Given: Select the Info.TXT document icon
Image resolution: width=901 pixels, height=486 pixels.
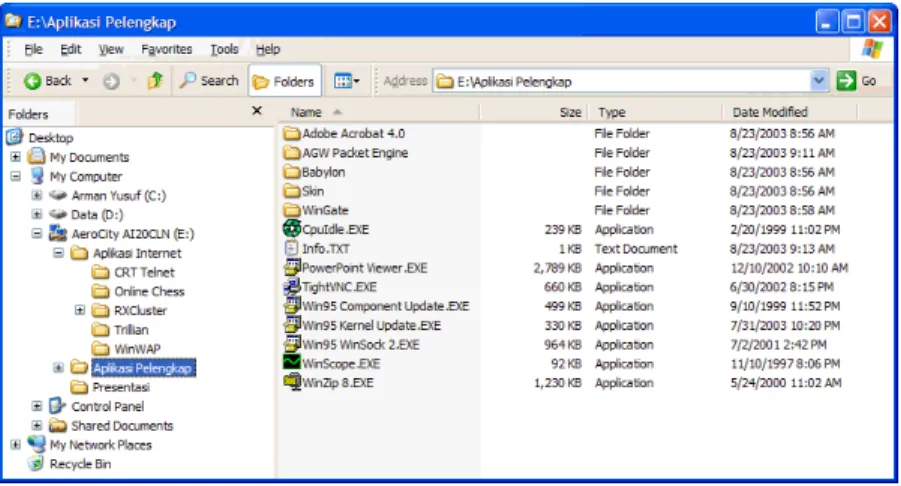Looking at the screenshot, I should (x=292, y=248).
